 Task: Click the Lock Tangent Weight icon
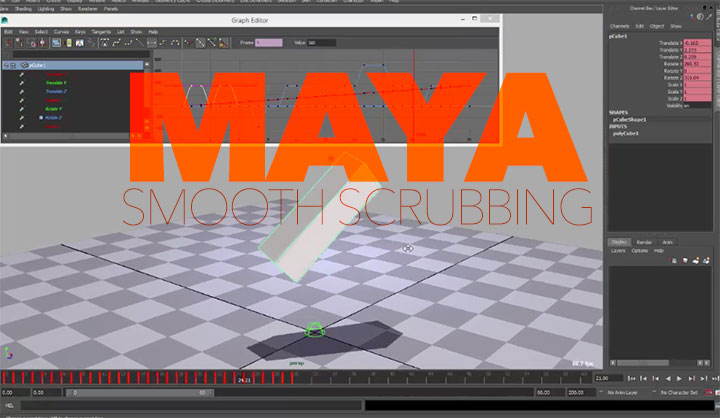pos(223,43)
